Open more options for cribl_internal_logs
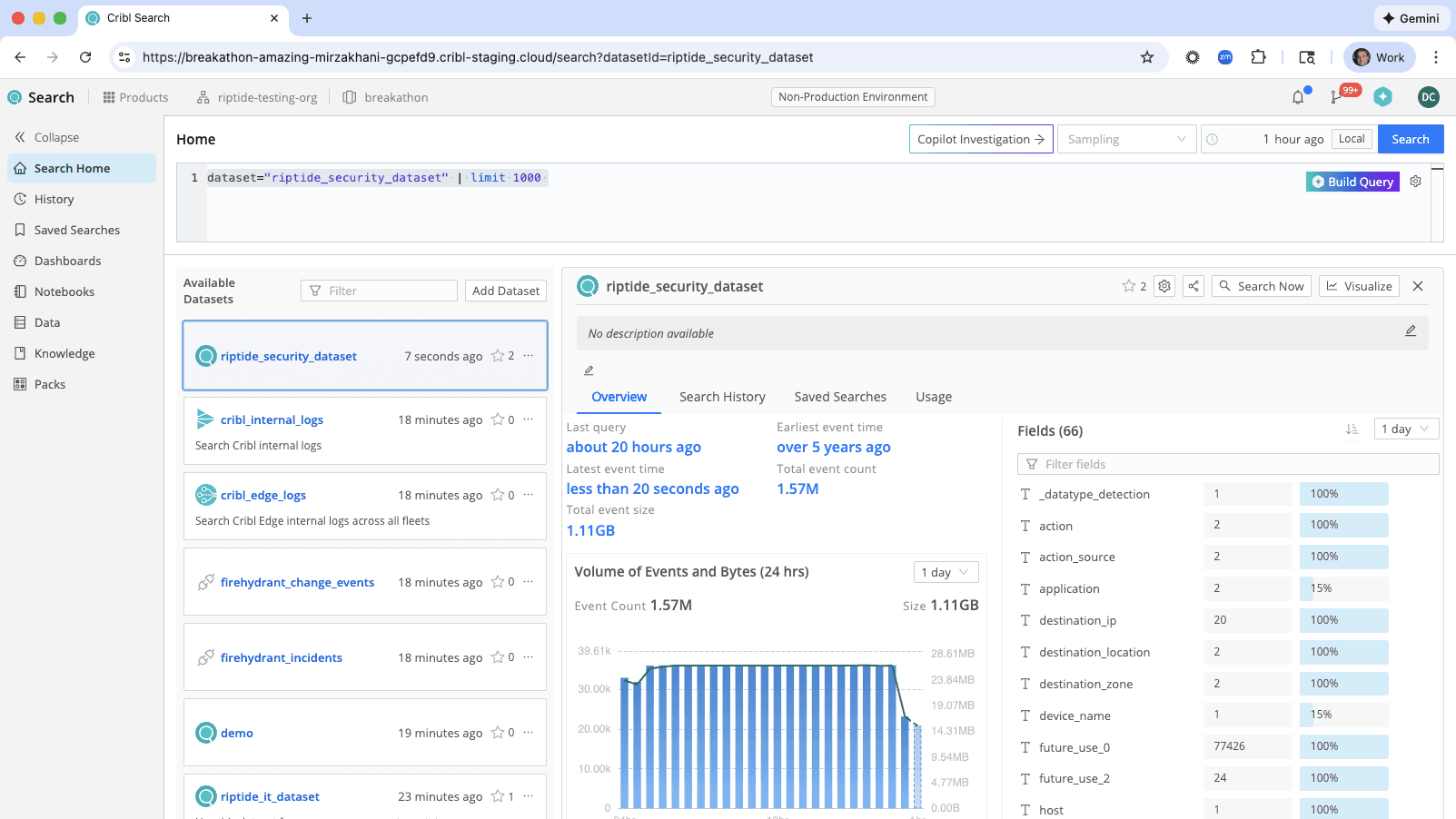1456x819 pixels. [x=529, y=419]
